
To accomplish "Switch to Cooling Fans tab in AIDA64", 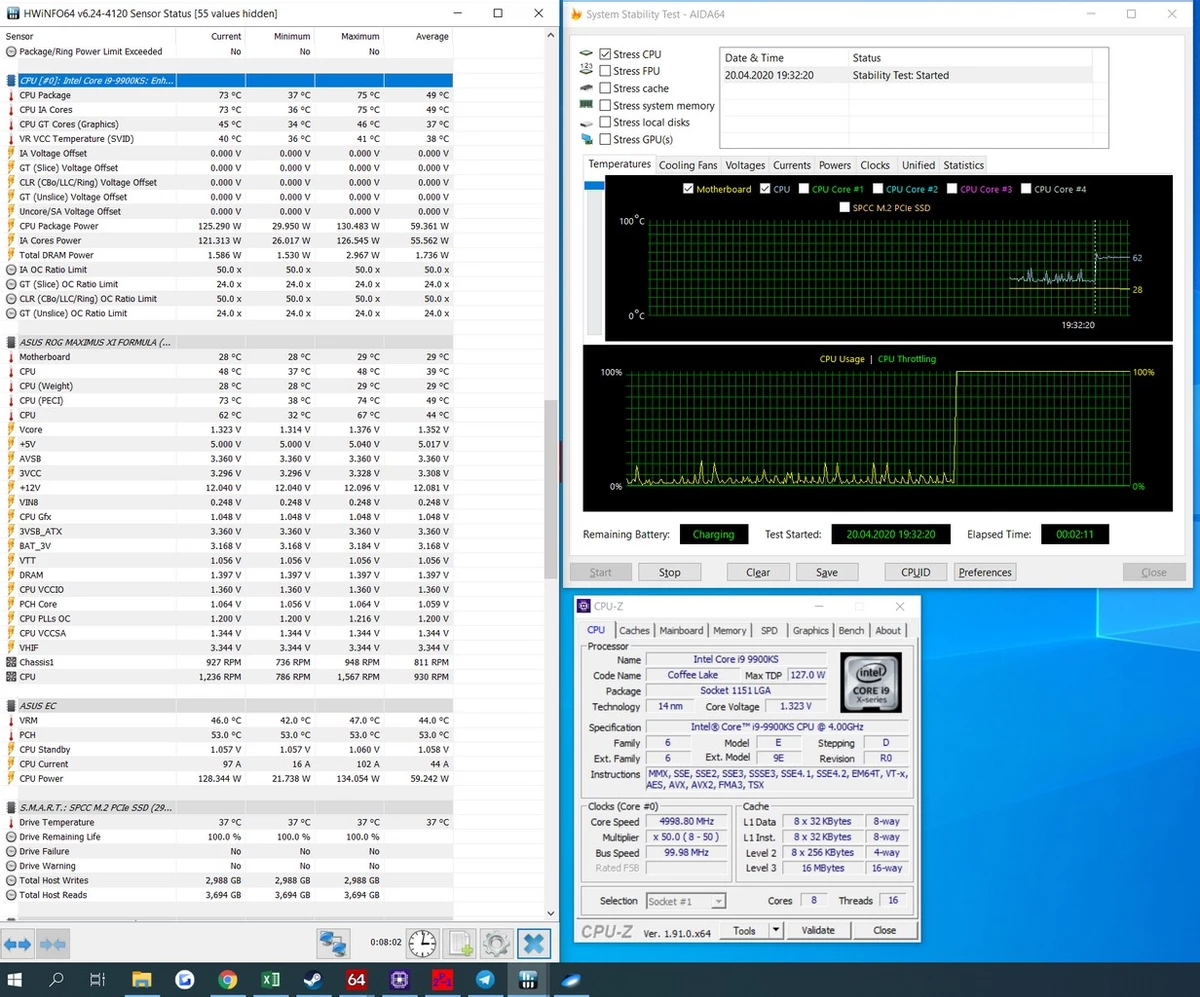I will [x=688, y=165].
